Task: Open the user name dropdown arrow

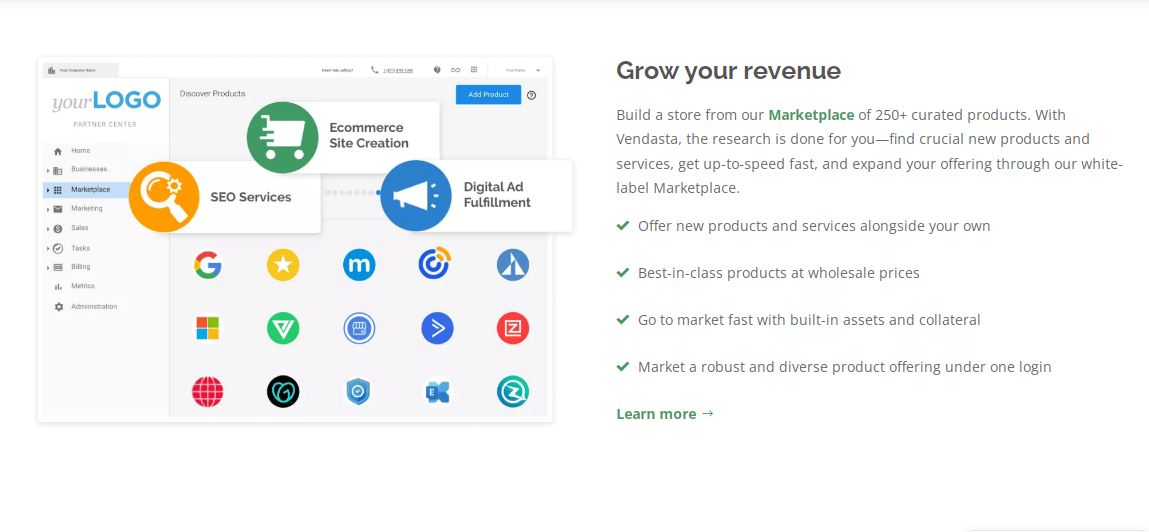Action: [538, 70]
